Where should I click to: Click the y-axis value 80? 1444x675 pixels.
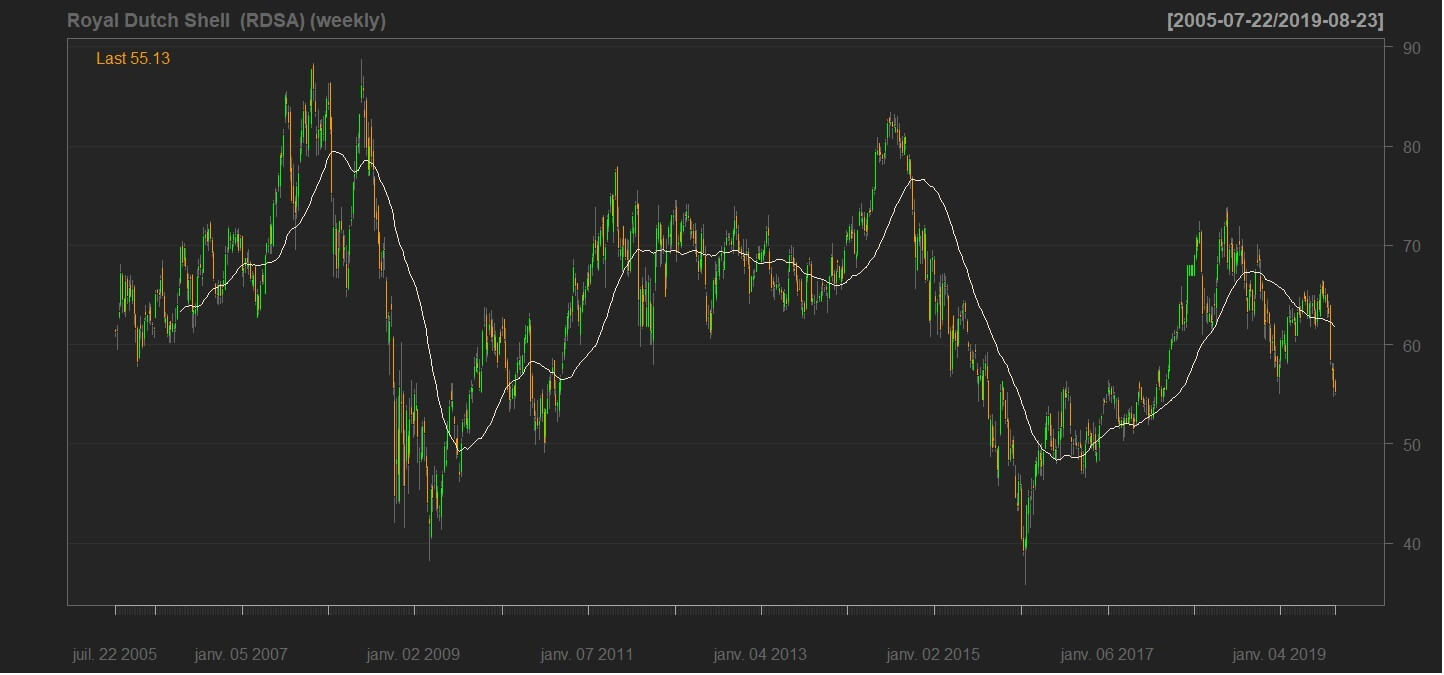(1412, 147)
